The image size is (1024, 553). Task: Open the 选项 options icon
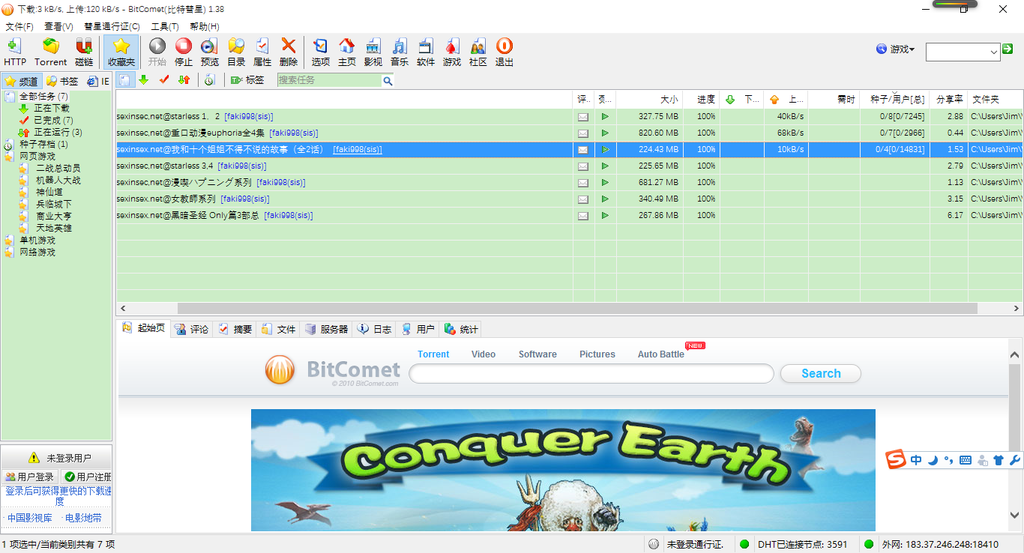(x=321, y=52)
